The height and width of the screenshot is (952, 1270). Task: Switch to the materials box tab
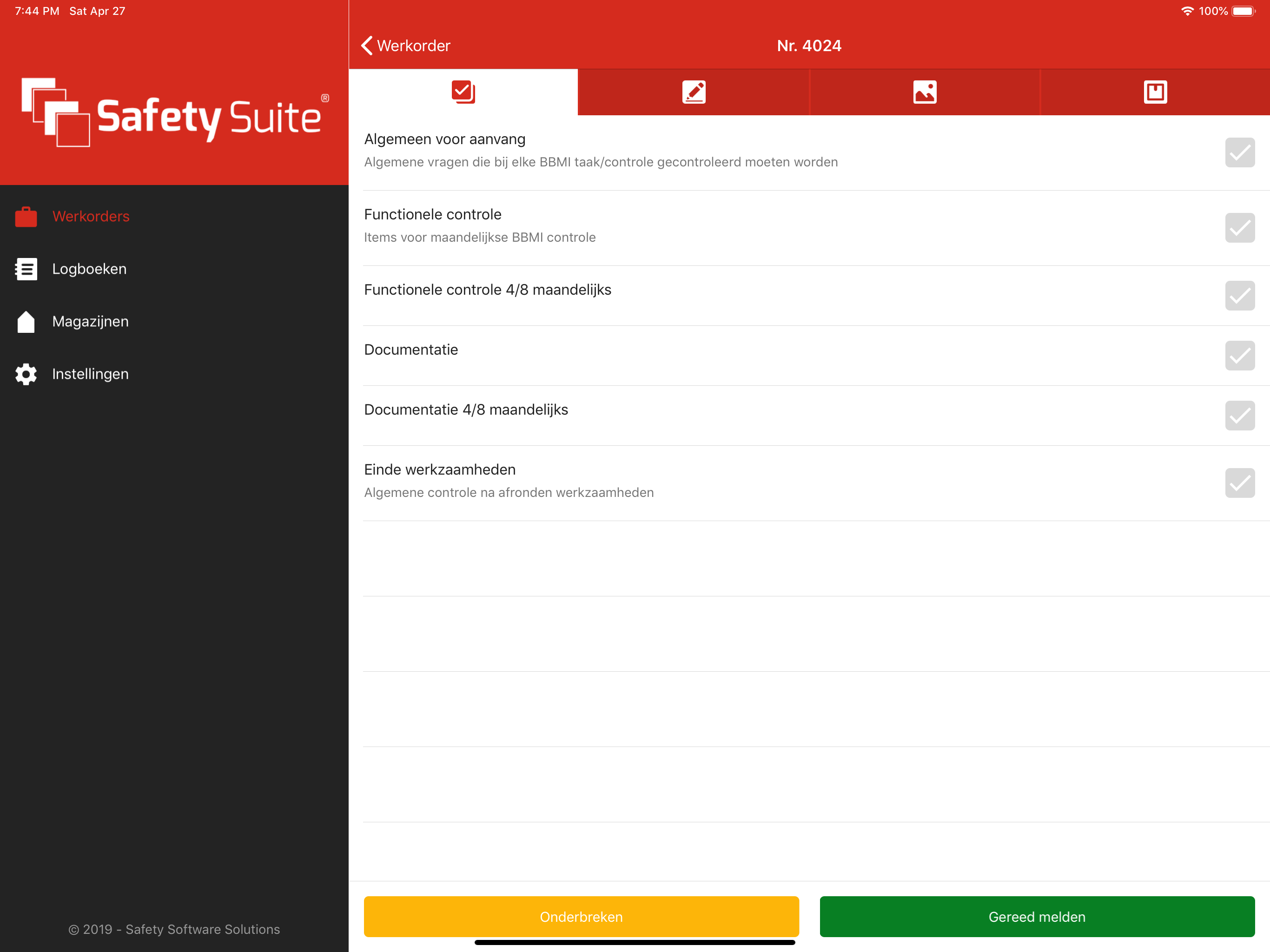tap(1155, 92)
